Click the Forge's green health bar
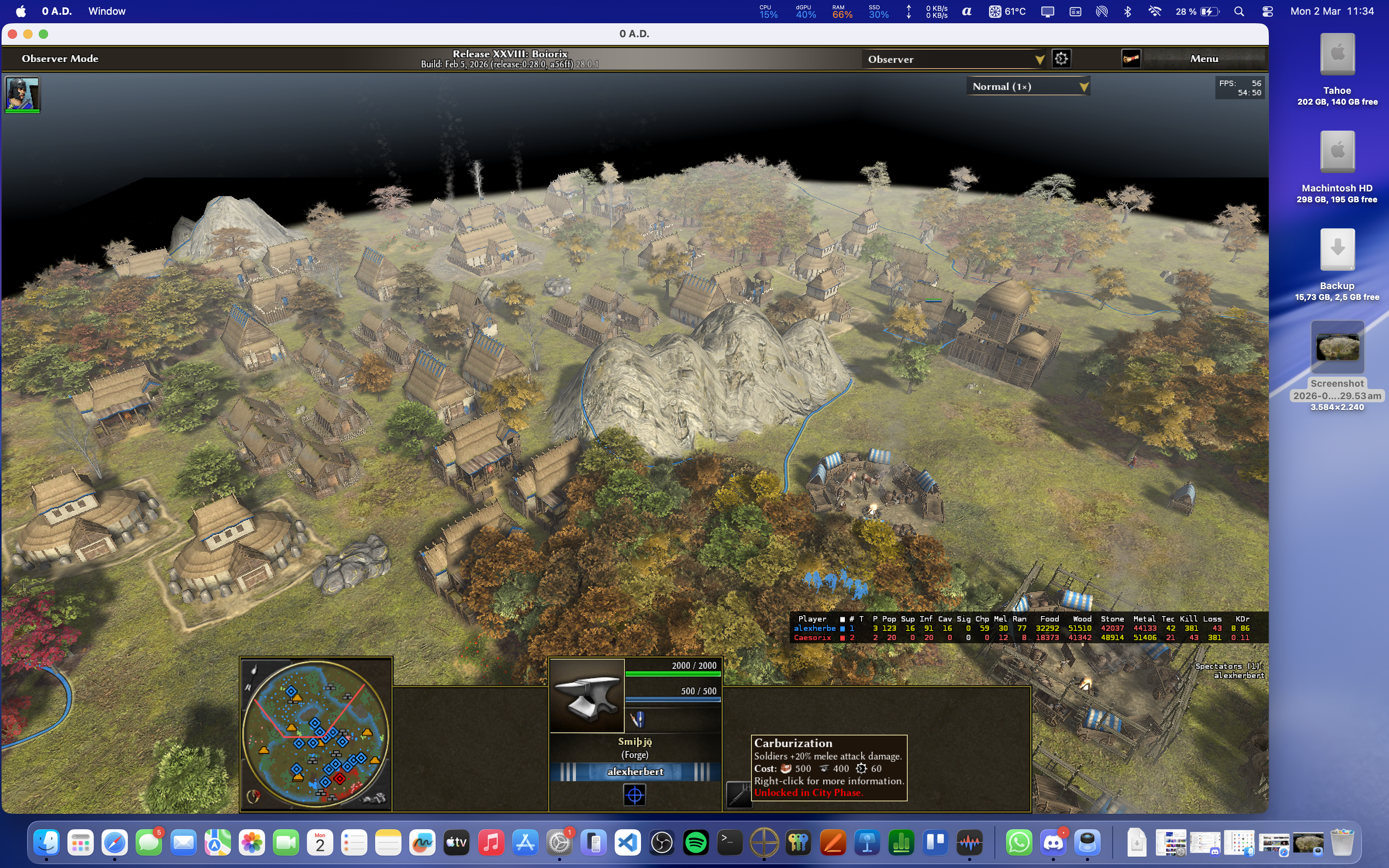Screen dimensions: 1389x868 point(673,674)
